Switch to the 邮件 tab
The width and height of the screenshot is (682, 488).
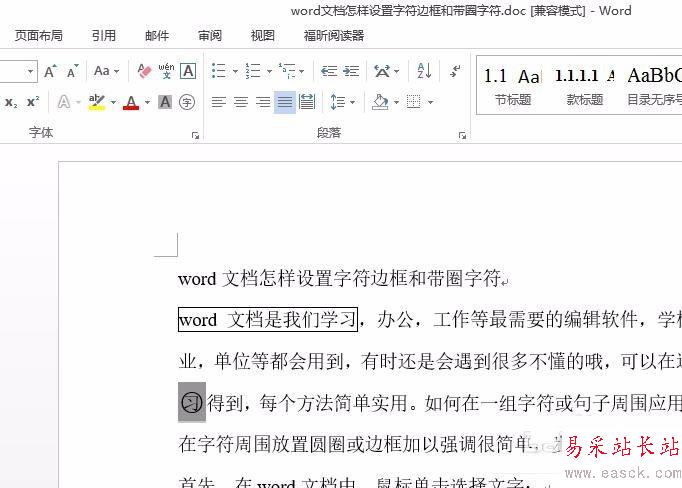coord(157,36)
